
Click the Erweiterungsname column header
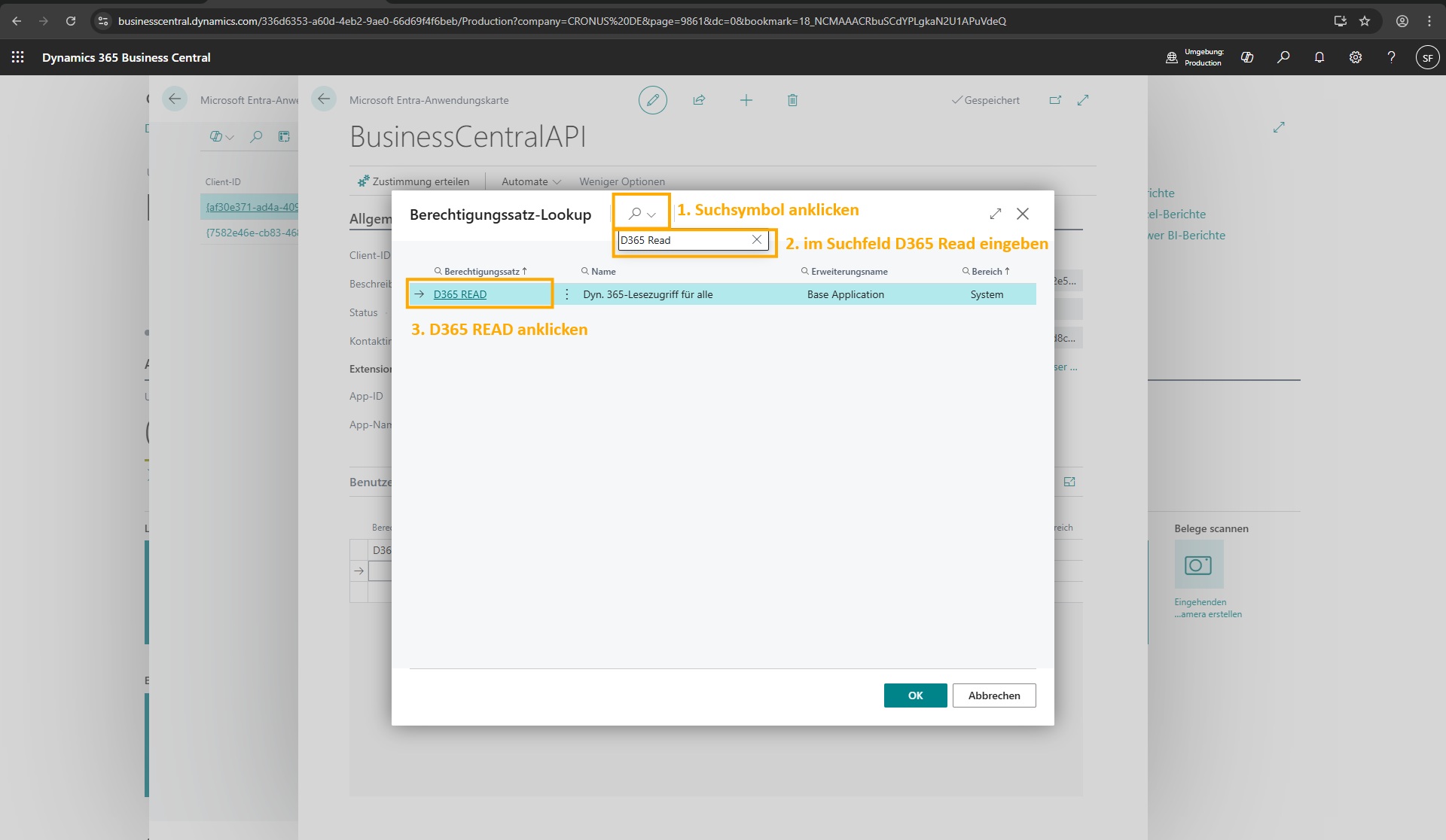[844, 272]
